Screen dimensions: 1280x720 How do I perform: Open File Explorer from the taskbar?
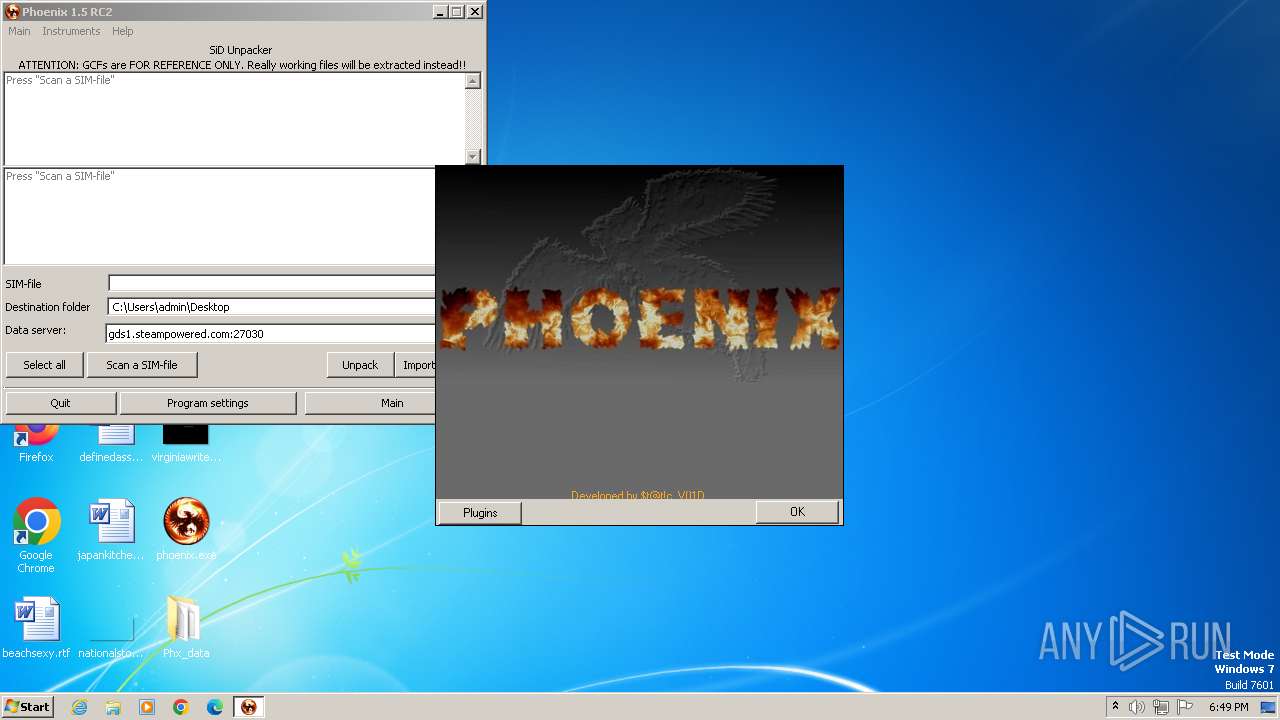click(113, 707)
